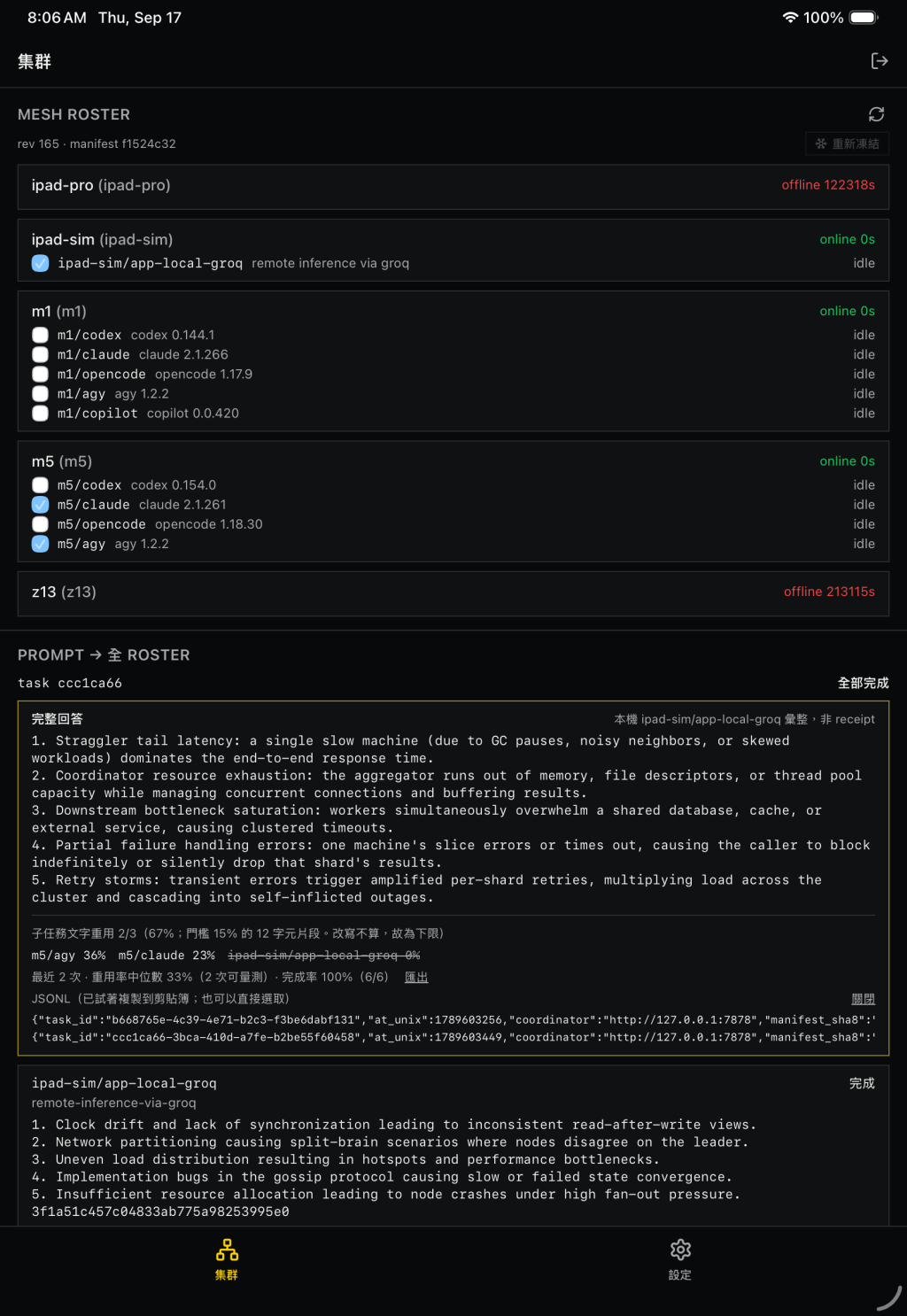Close the JSONL panel via 關閉

[863, 999]
